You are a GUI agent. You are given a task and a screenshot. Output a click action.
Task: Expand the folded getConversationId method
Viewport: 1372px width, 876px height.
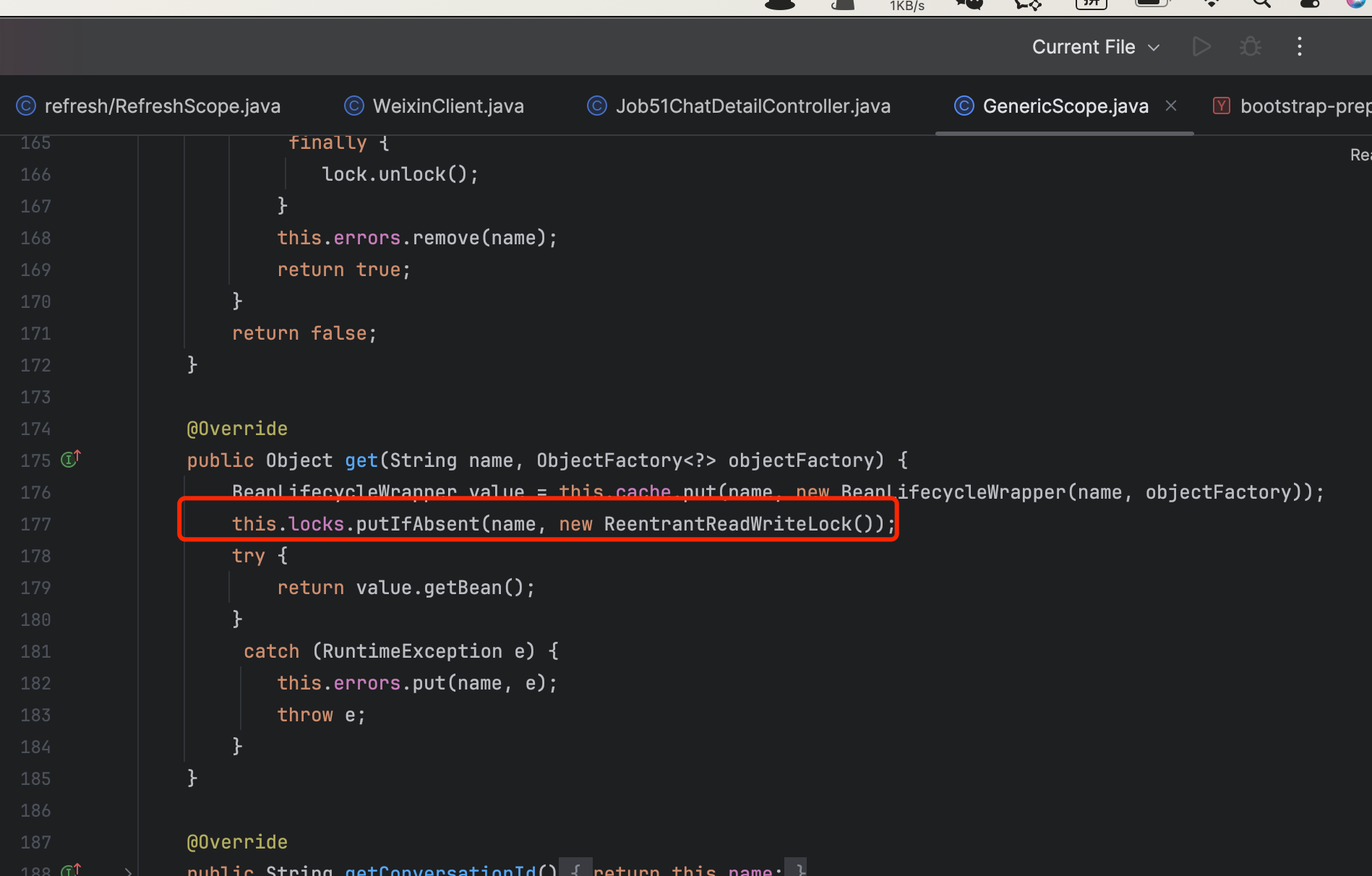128,871
